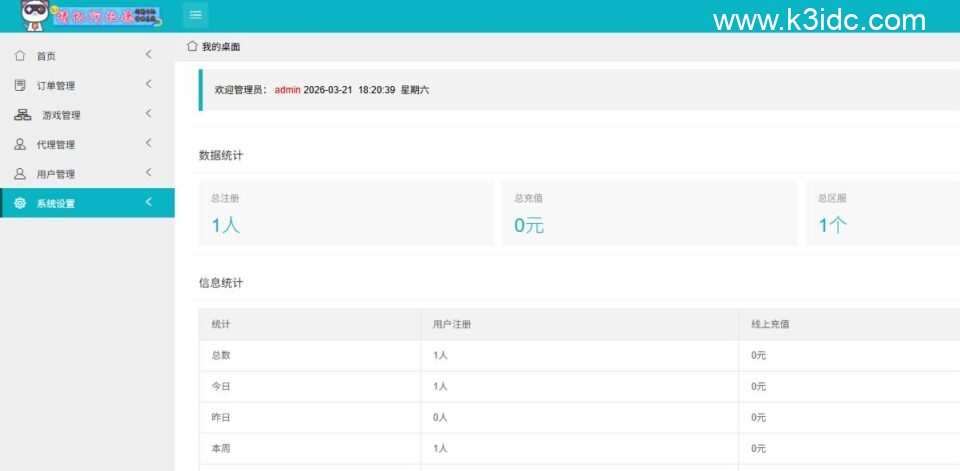This screenshot has height=471, width=960.
Task: Select the 总充值 statistics card
Action: click(649, 213)
